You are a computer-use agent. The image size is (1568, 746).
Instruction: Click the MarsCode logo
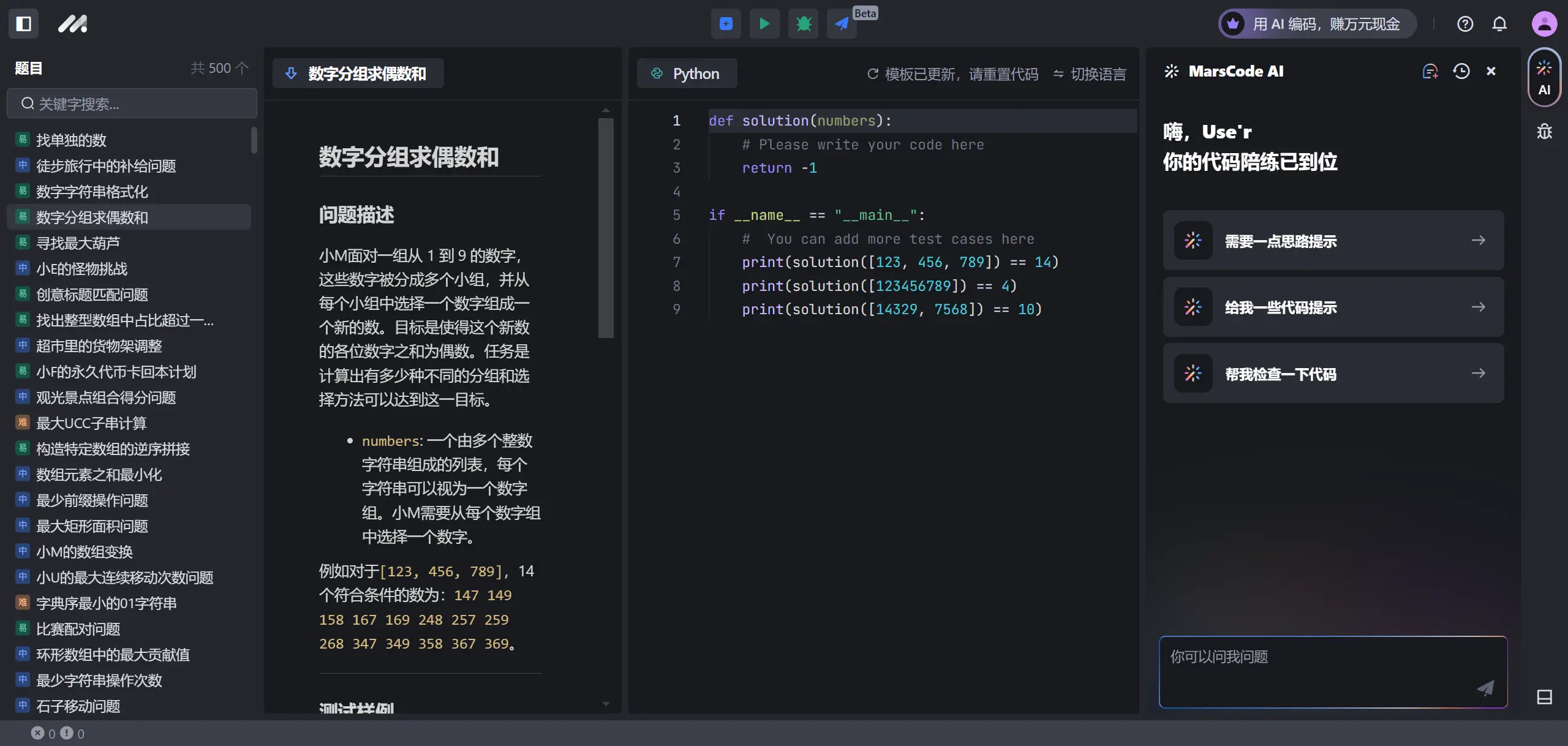coord(72,24)
